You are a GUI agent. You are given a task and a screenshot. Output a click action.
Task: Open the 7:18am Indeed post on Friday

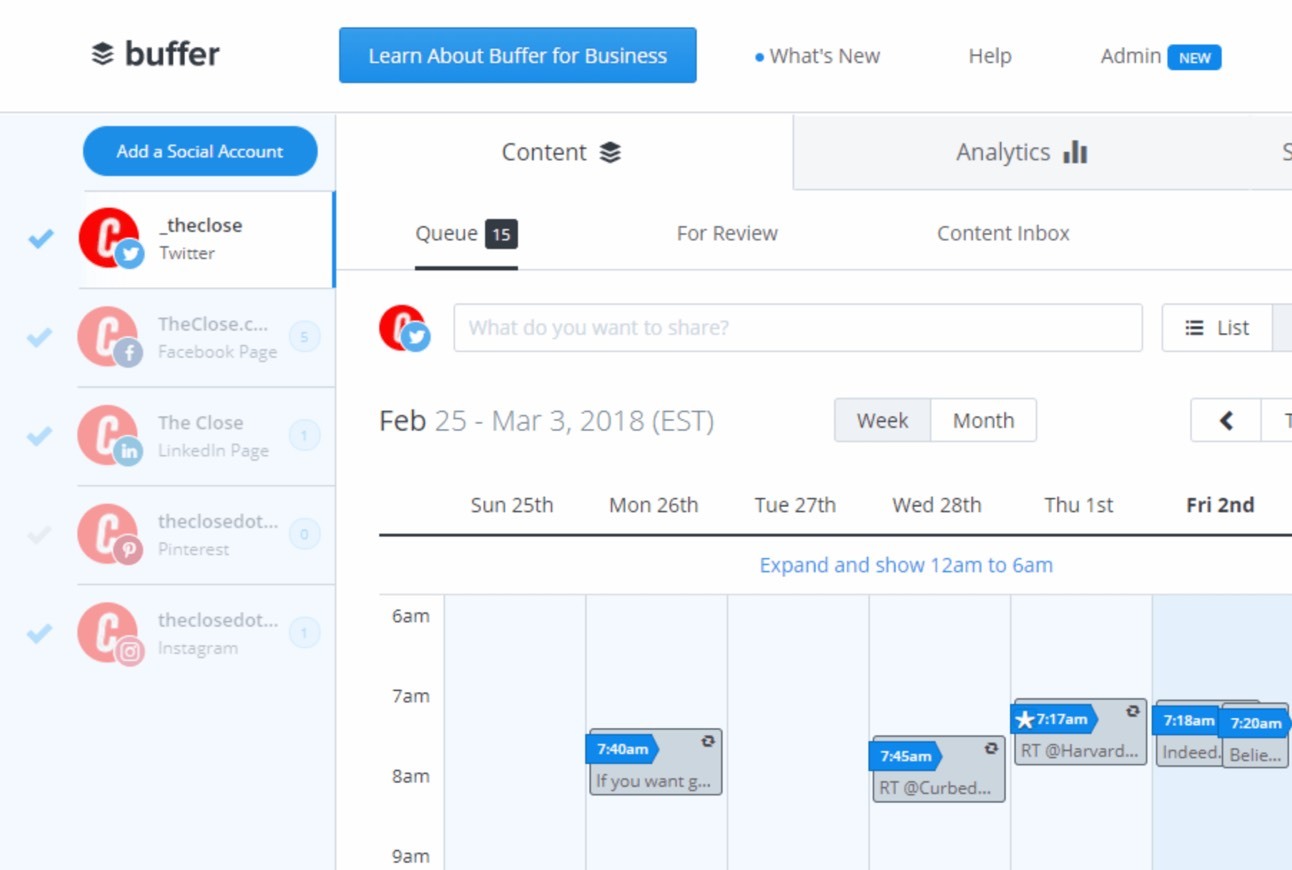coord(1187,735)
